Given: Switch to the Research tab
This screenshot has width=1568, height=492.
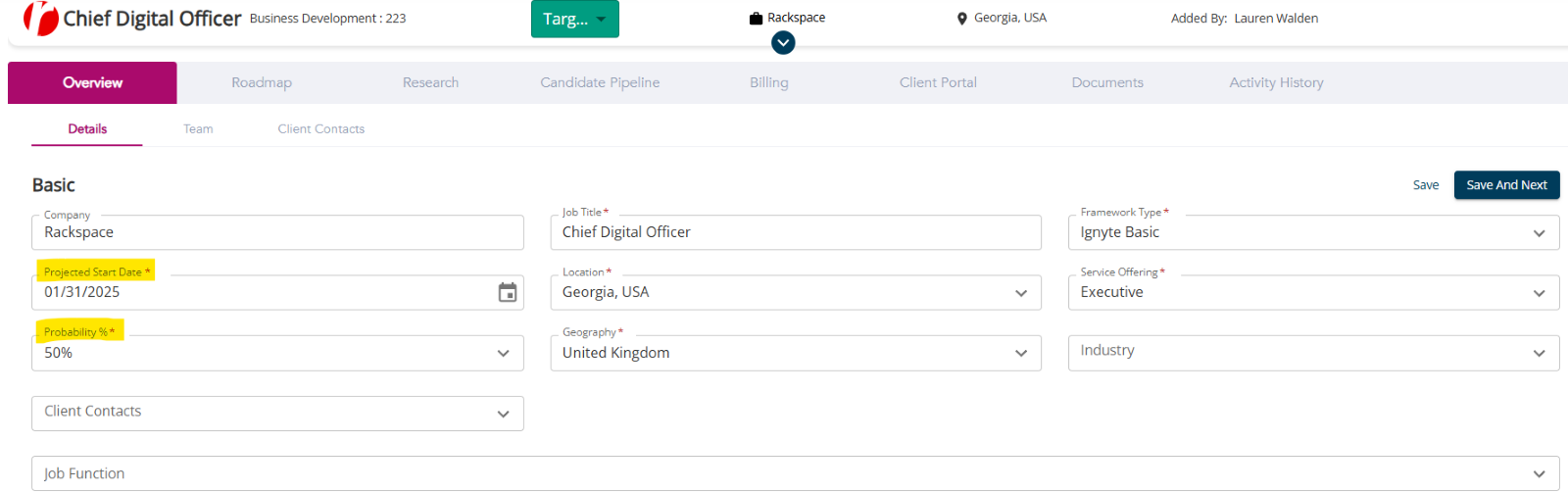Looking at the screenshot, I should click(430, 82).
